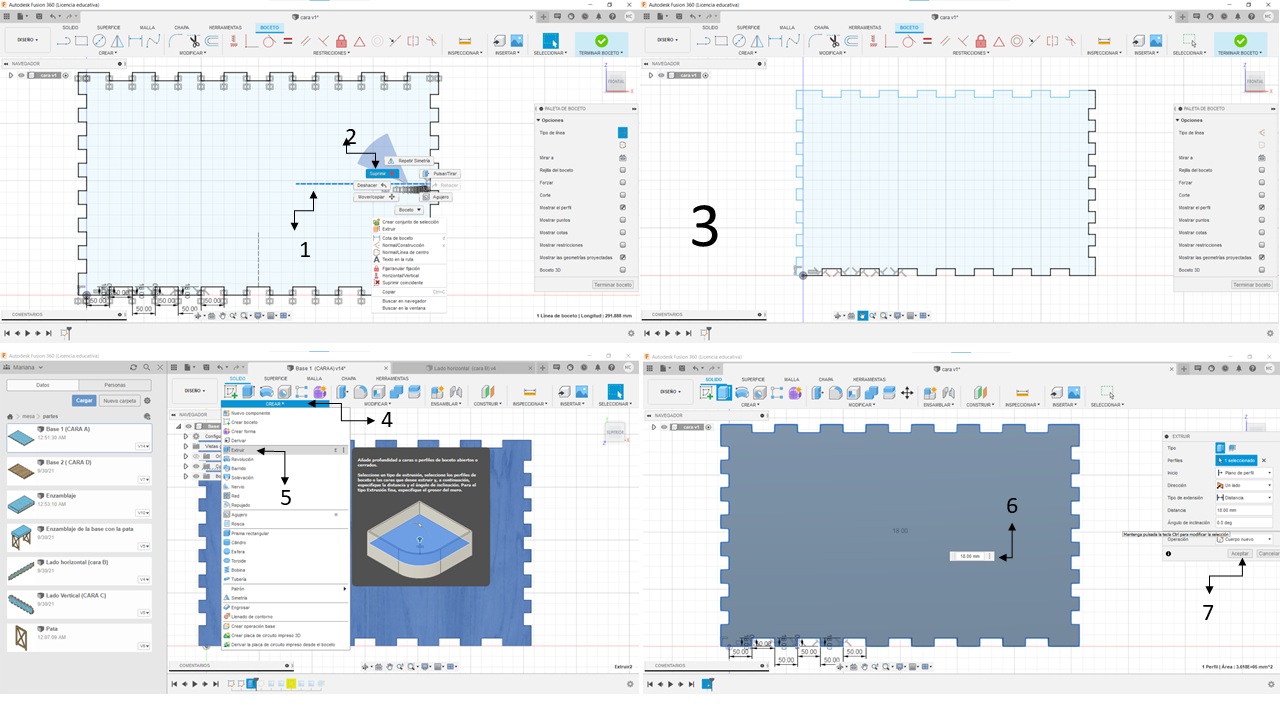Click Ángulo de inclinación field showing 0.0 deg
Viewport: 1280px width, 720px height.
(1244, 522)
